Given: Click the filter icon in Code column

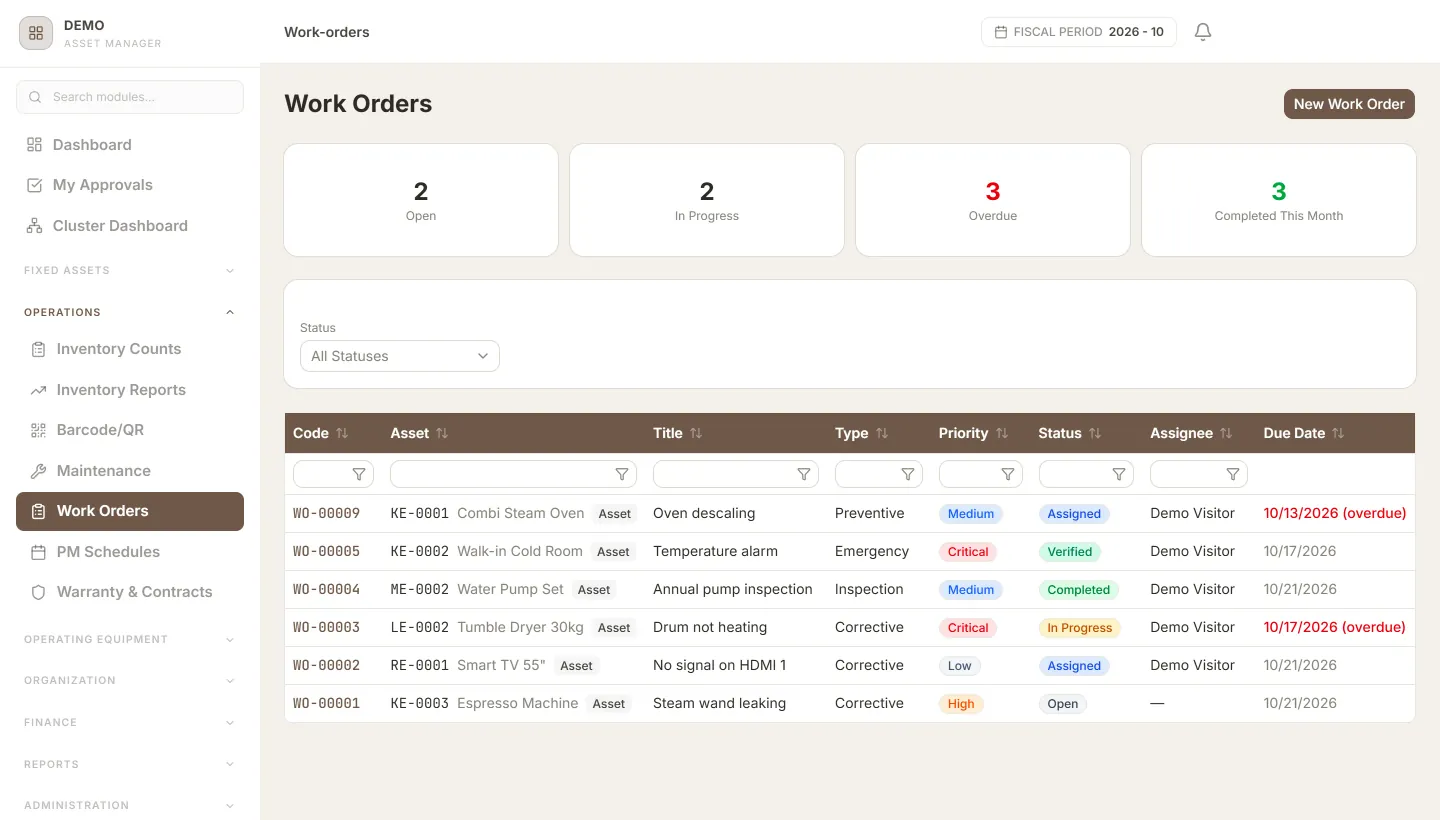Looking at the screenshot, I should click(359, 474).
